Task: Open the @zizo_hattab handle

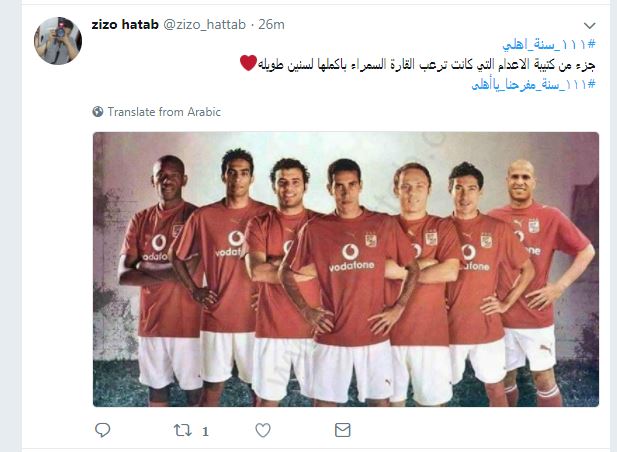Action: point(204,24)
